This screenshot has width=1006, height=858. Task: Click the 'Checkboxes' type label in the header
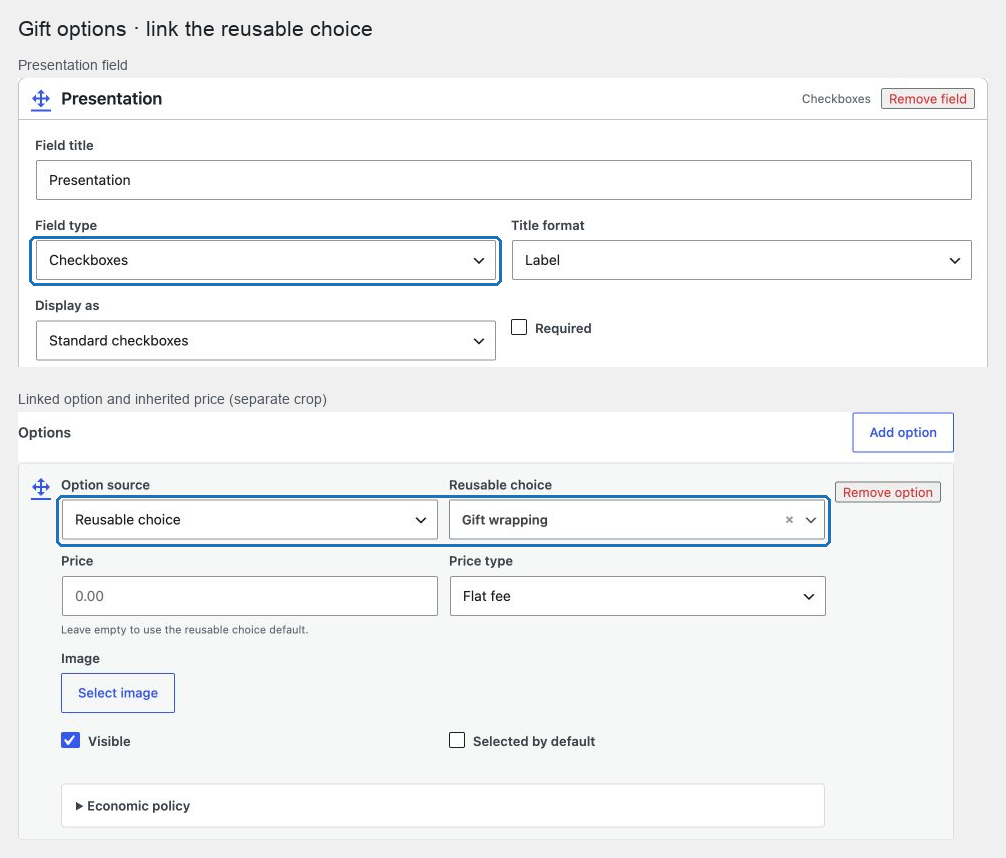(836, 99)
